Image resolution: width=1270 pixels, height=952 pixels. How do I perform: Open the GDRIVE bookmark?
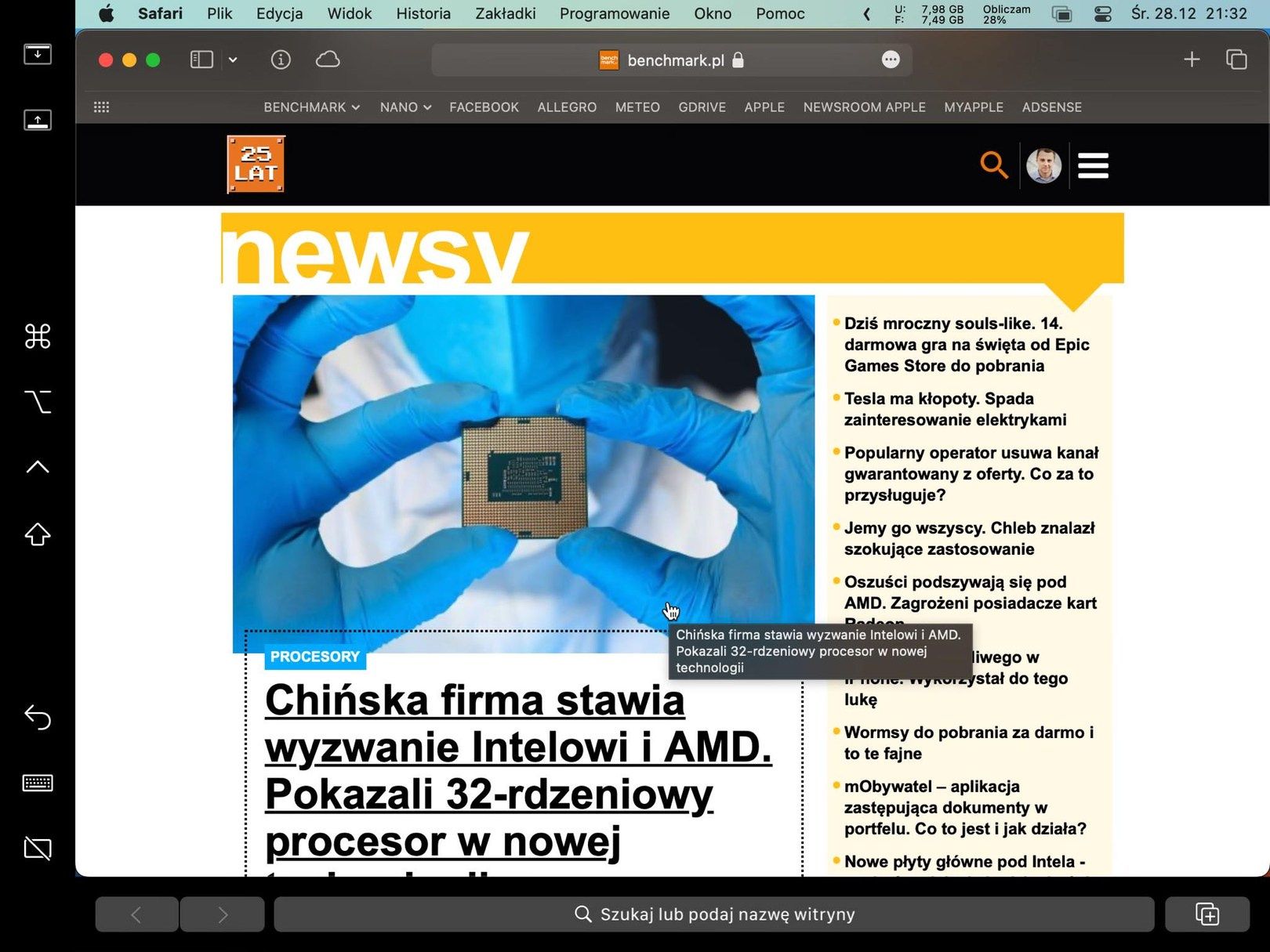coord(702,107)
